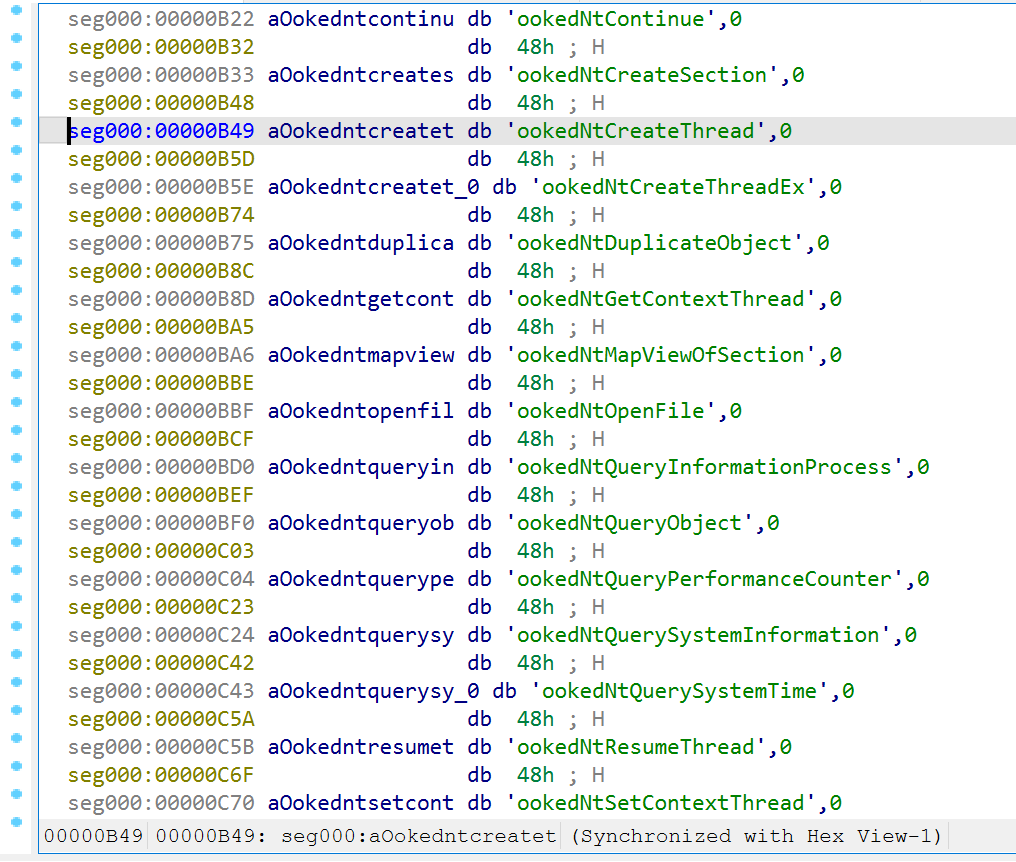The height and width of the screenshot is (862, 1016).
Task: Click label aOokedntquerysy_0
Action: [373, 691]
